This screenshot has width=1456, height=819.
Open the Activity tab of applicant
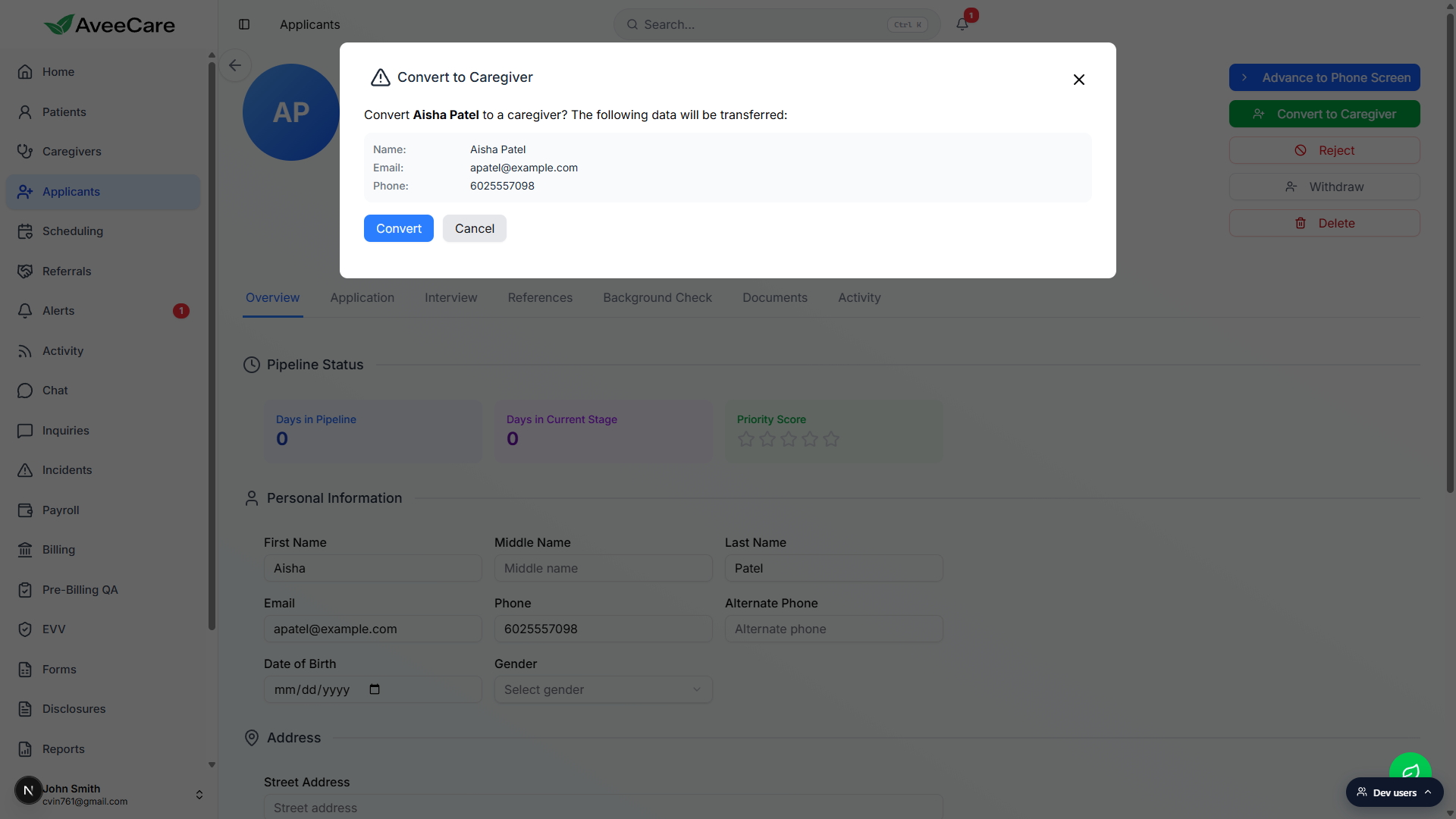click(x=859, y=298)
